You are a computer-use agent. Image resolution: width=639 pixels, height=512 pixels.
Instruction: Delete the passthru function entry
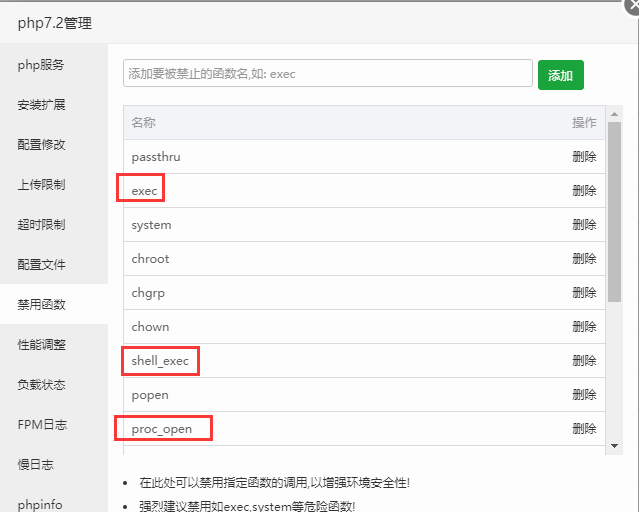pos(584,157)
